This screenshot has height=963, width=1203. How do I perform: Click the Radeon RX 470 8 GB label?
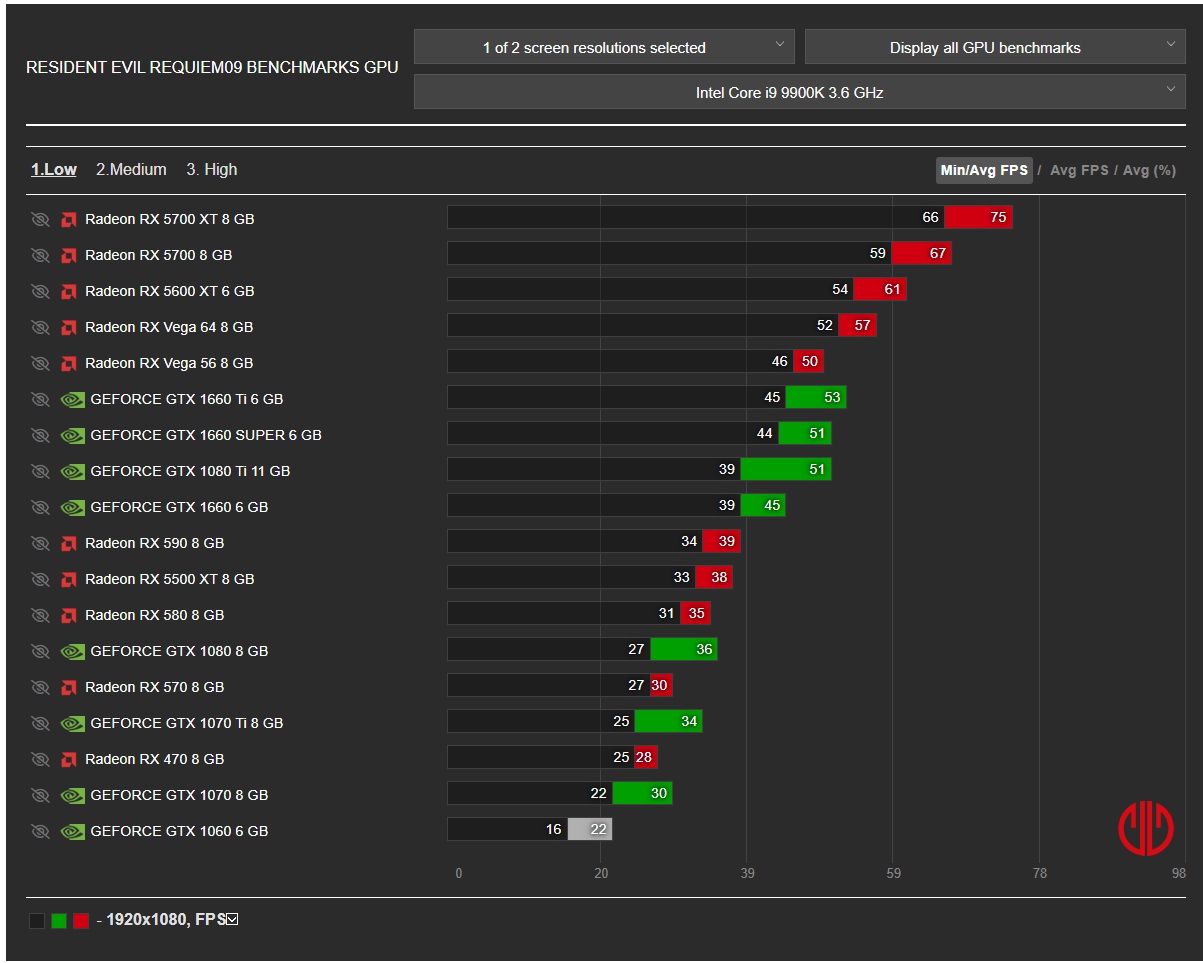(154, 759)
